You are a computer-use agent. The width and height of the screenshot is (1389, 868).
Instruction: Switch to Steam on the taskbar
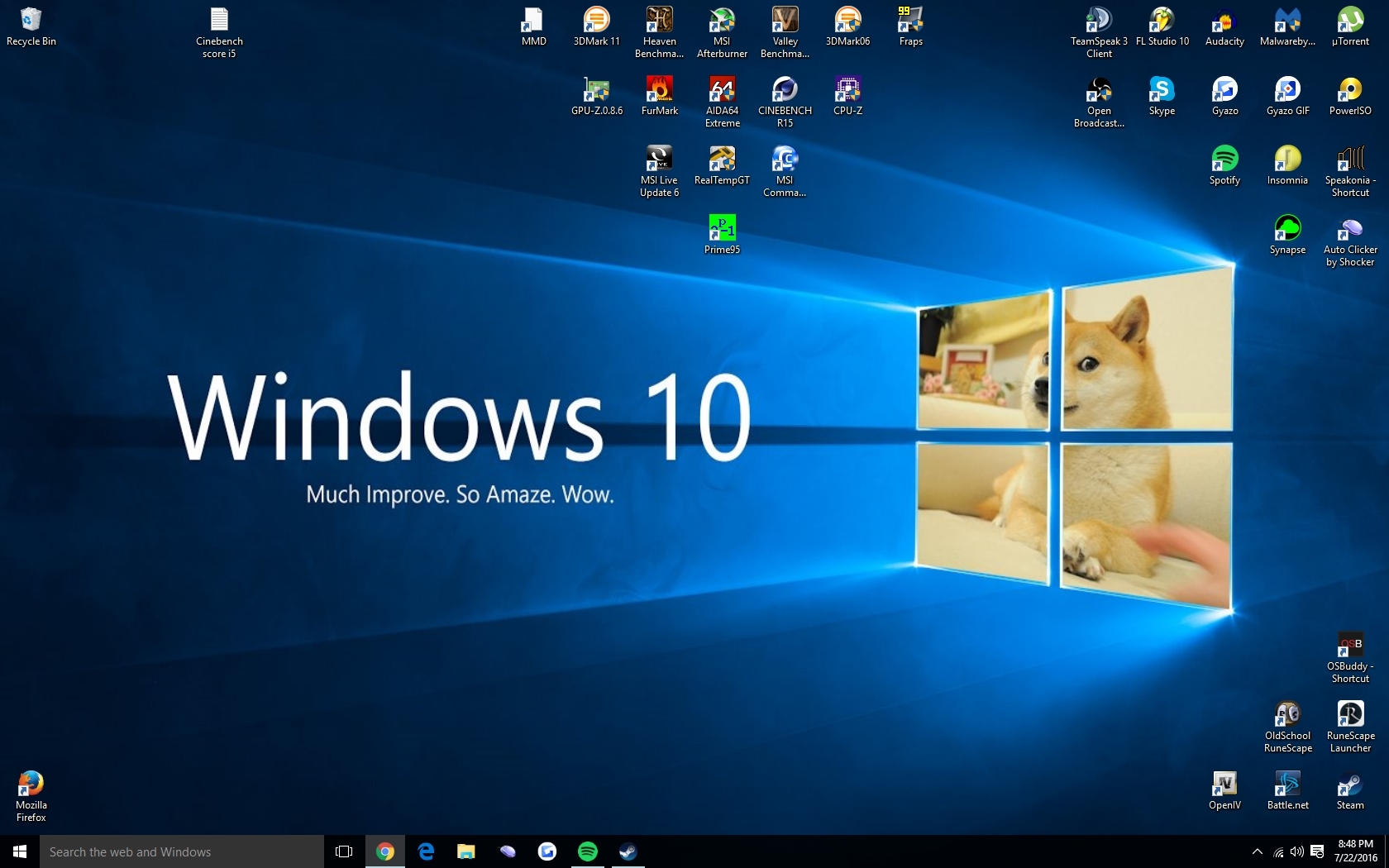tap(628, 851)
